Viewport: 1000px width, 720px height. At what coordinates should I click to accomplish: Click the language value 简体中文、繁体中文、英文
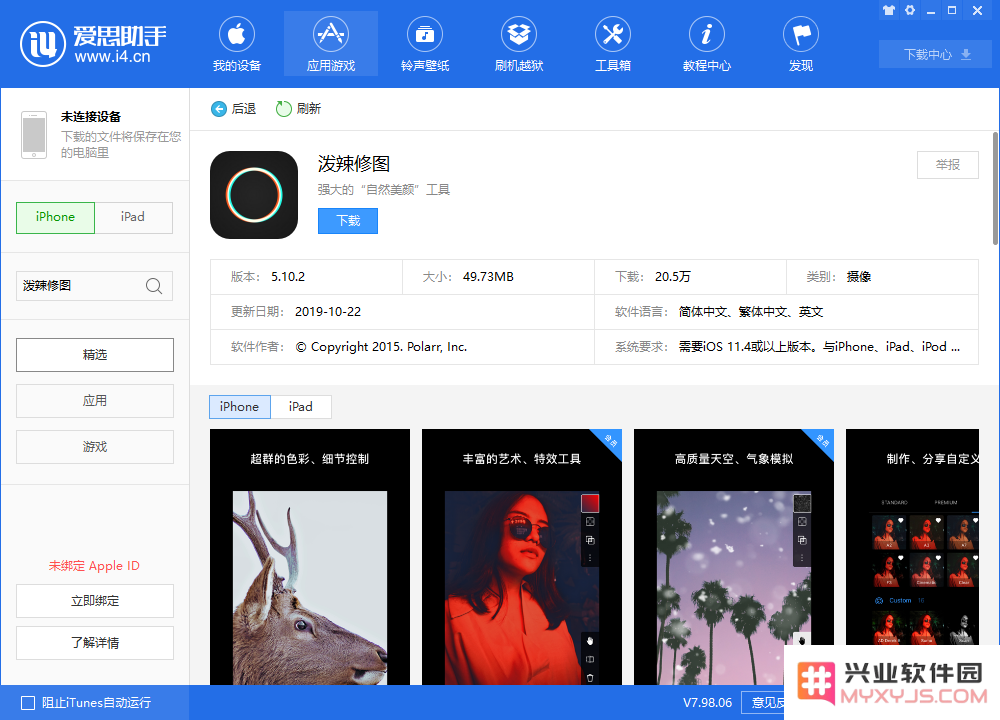point(751,312)
